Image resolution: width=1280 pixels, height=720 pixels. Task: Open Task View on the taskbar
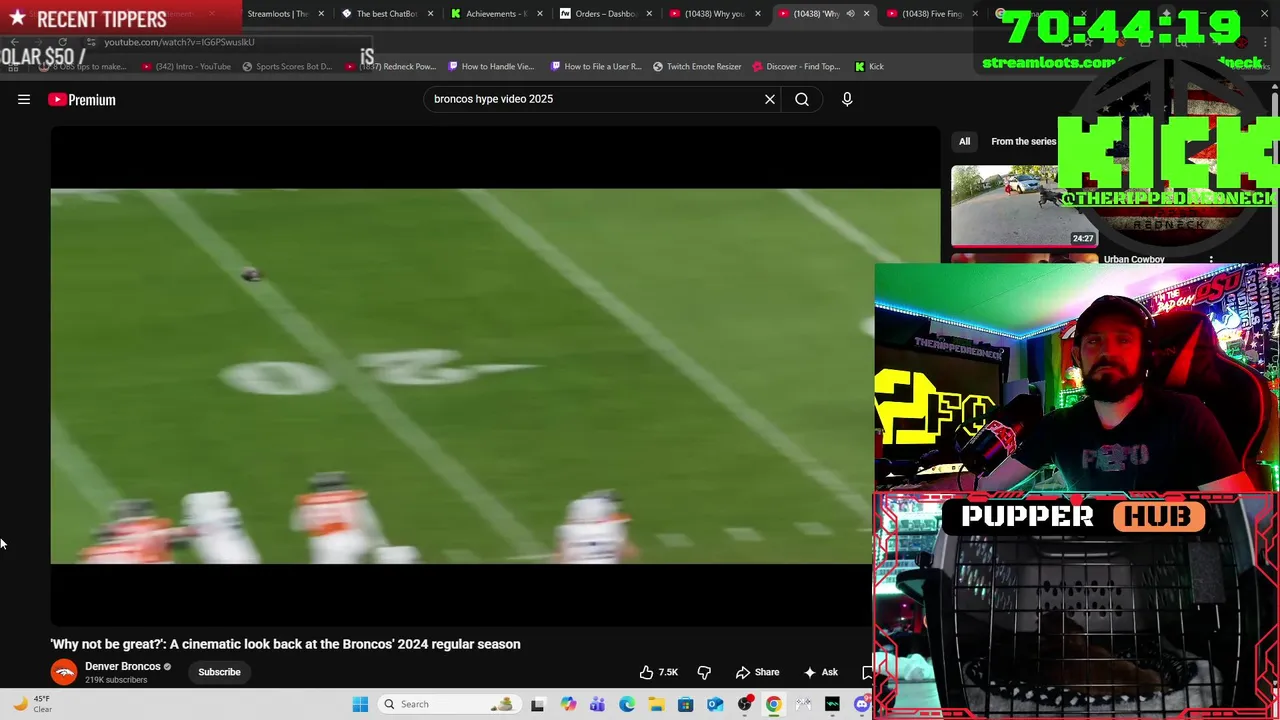coord(537,704)
